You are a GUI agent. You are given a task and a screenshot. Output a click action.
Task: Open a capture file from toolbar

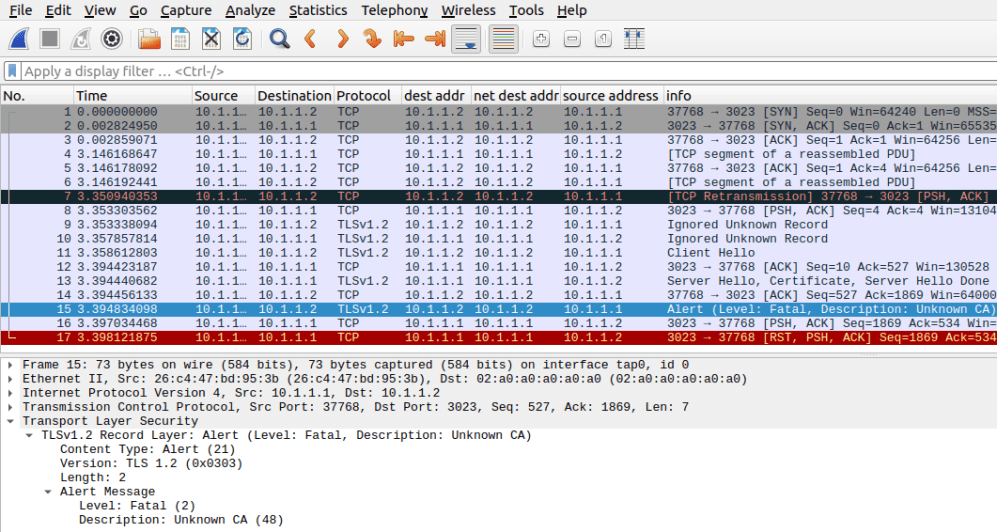pos(149,39)
